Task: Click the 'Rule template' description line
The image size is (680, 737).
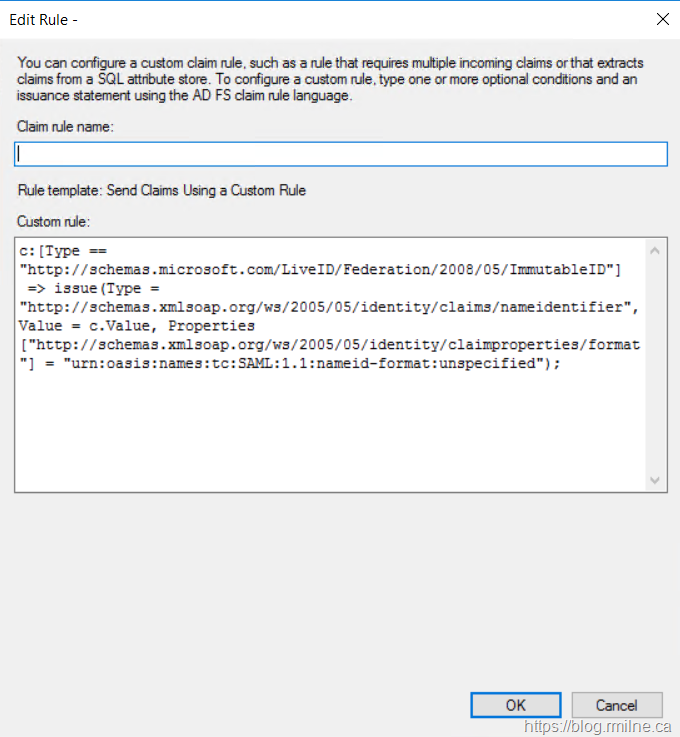Action: [x=162, y=190]
